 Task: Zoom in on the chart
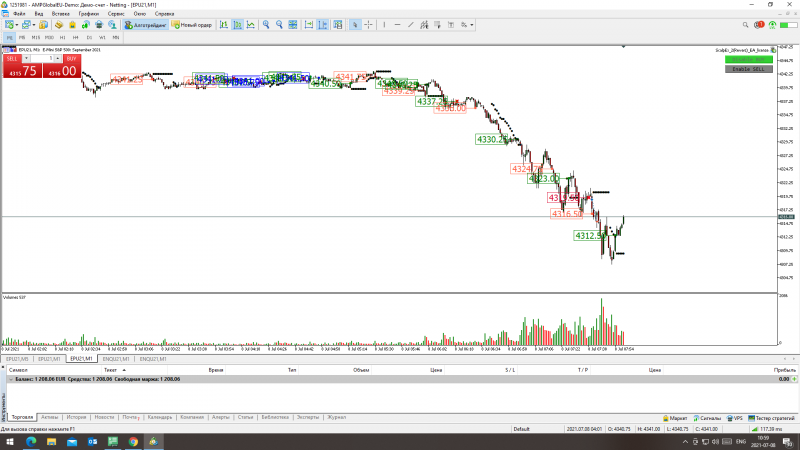point(266,24)
